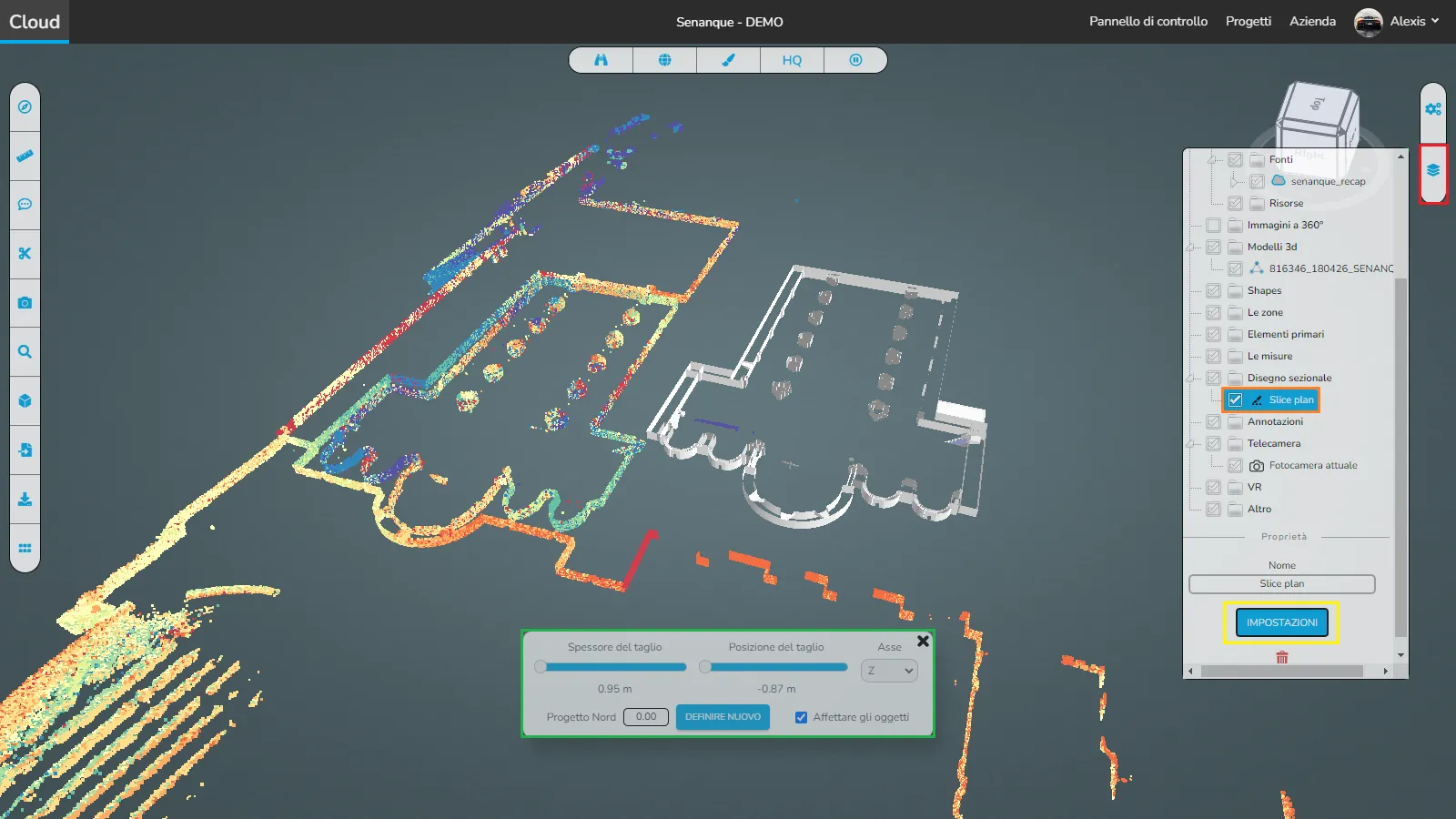Select the ruler measurement tool

[x=25, y=156]
